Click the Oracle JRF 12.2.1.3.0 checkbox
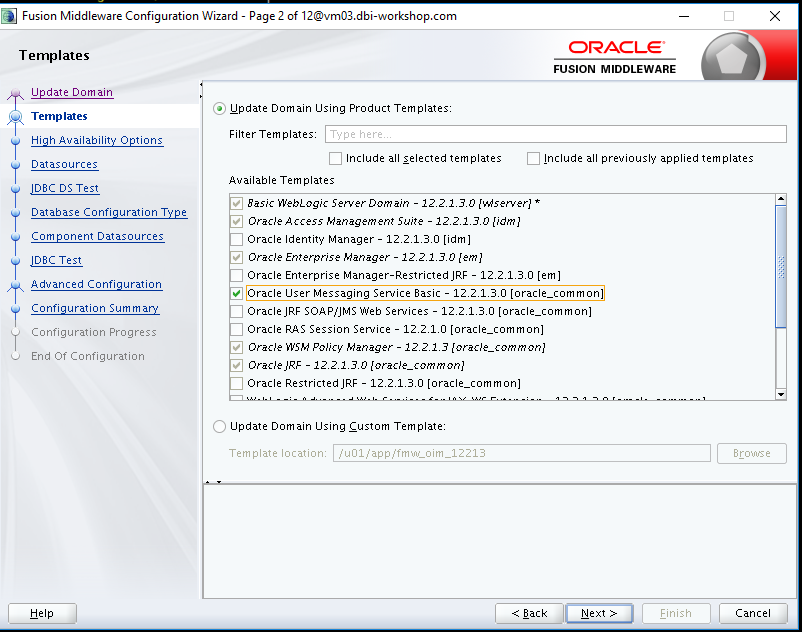Image resolution: width=802 pixels, height=632 pixels. (x=236, y=365)
